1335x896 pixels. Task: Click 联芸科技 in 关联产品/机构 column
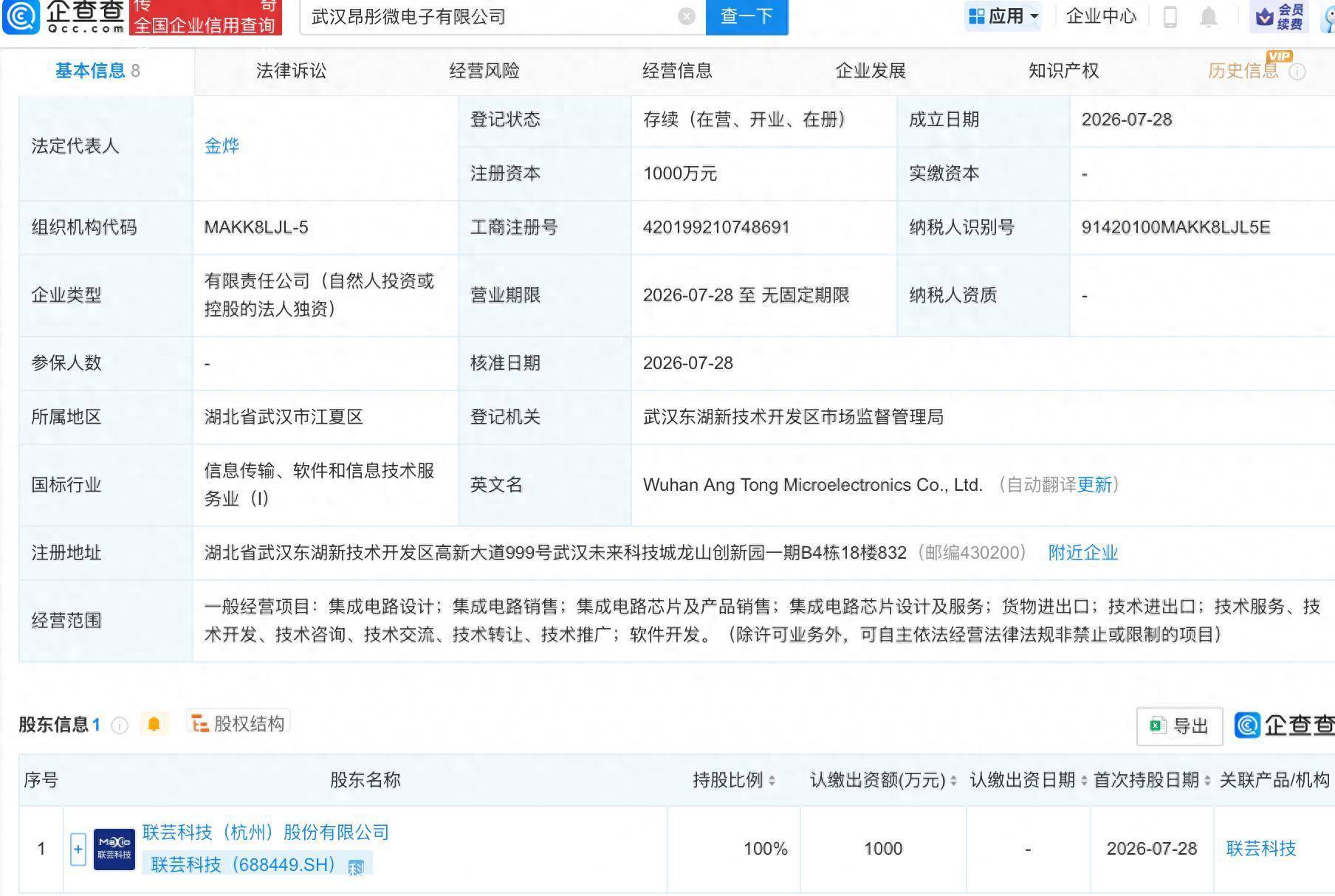pos(1261,849)
